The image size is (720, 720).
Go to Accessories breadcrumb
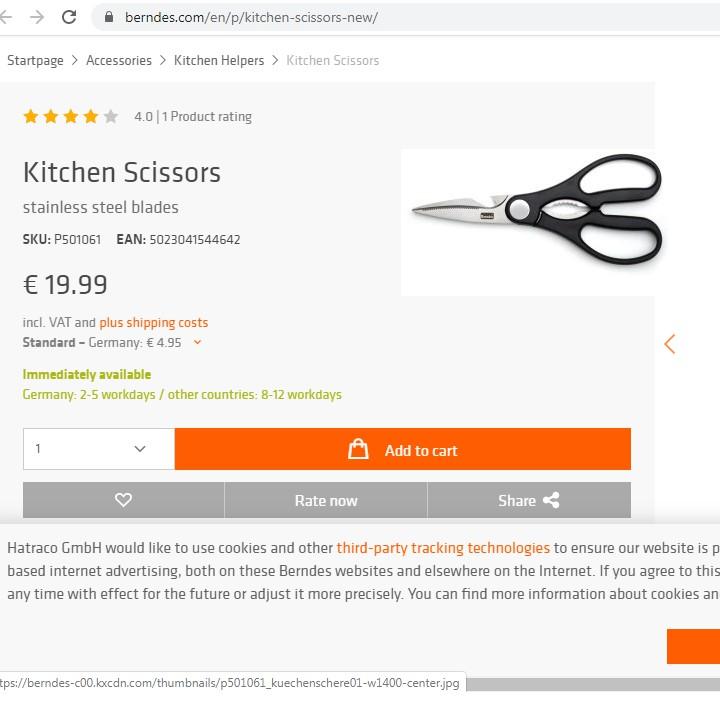[x=119, y=61]
